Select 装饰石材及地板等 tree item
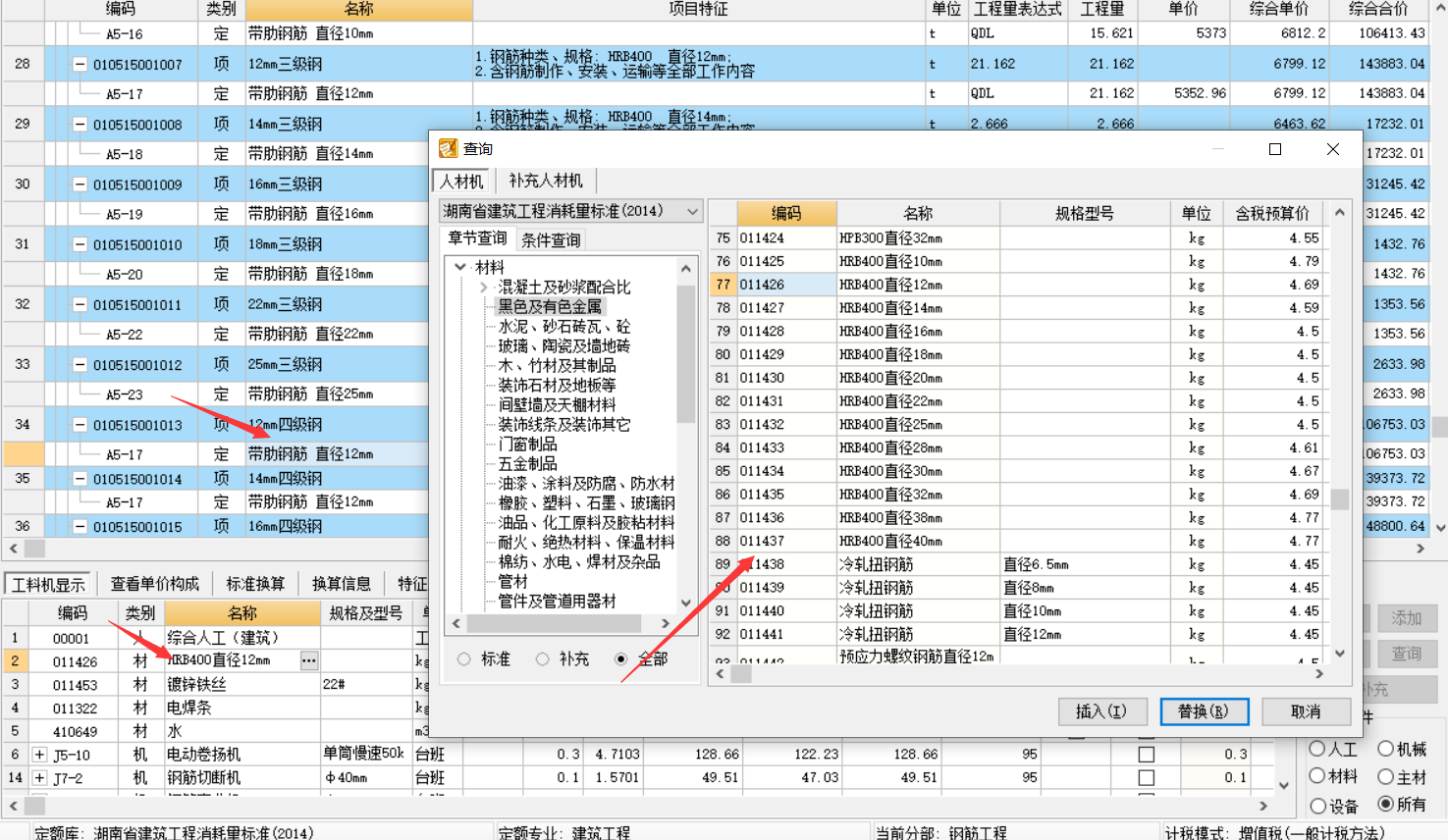 tap(557, 386)
